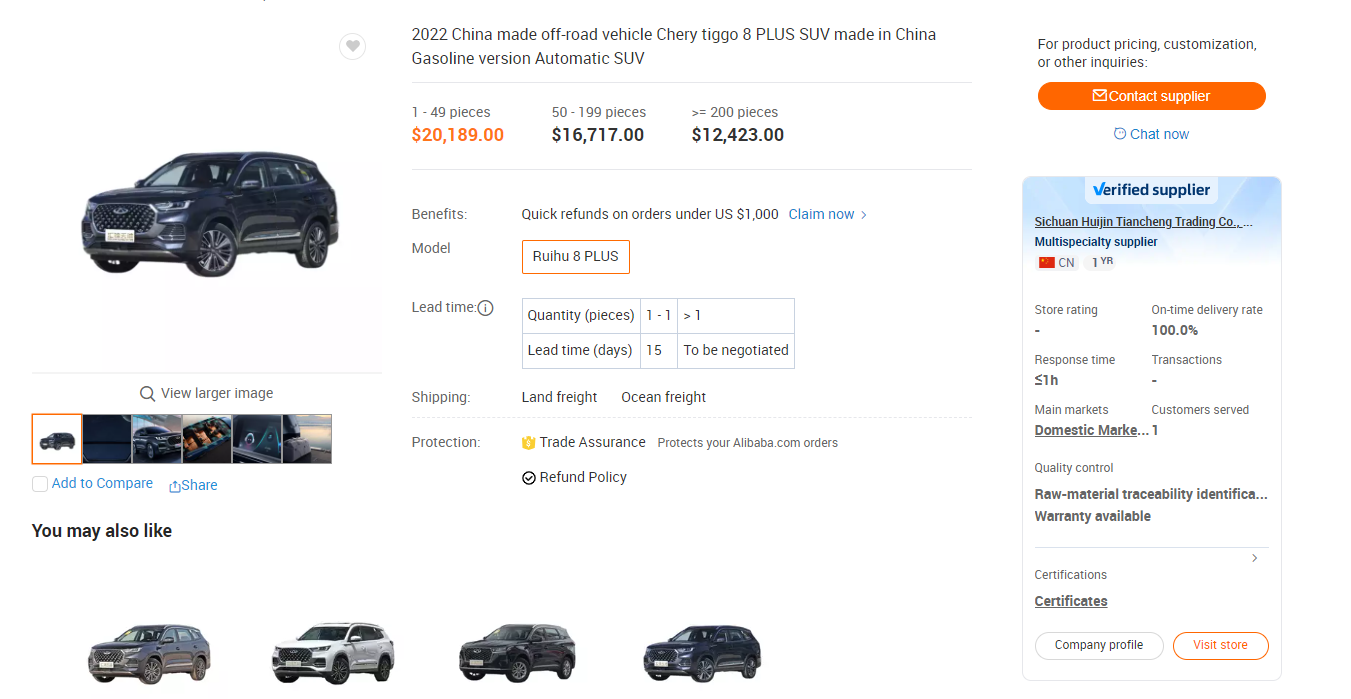Open the Domestic Market main markets link
Image resolution: width=1351 pixels, height=699 pixels.
click(1092, 431)
